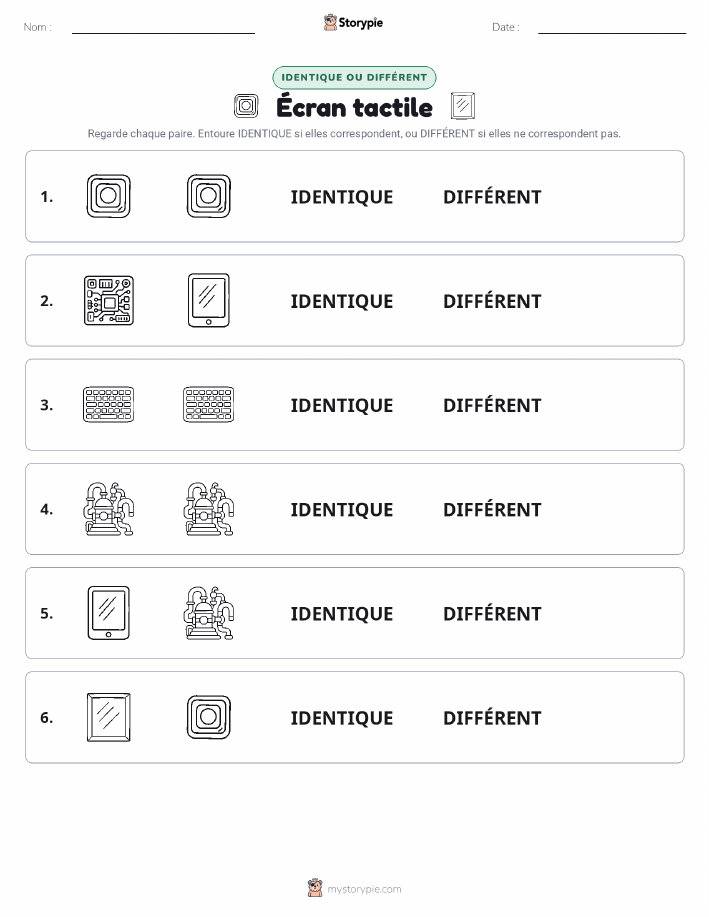Click the pipe machine icon in row 5
The image size is (709, 917).
pos(209,613)
